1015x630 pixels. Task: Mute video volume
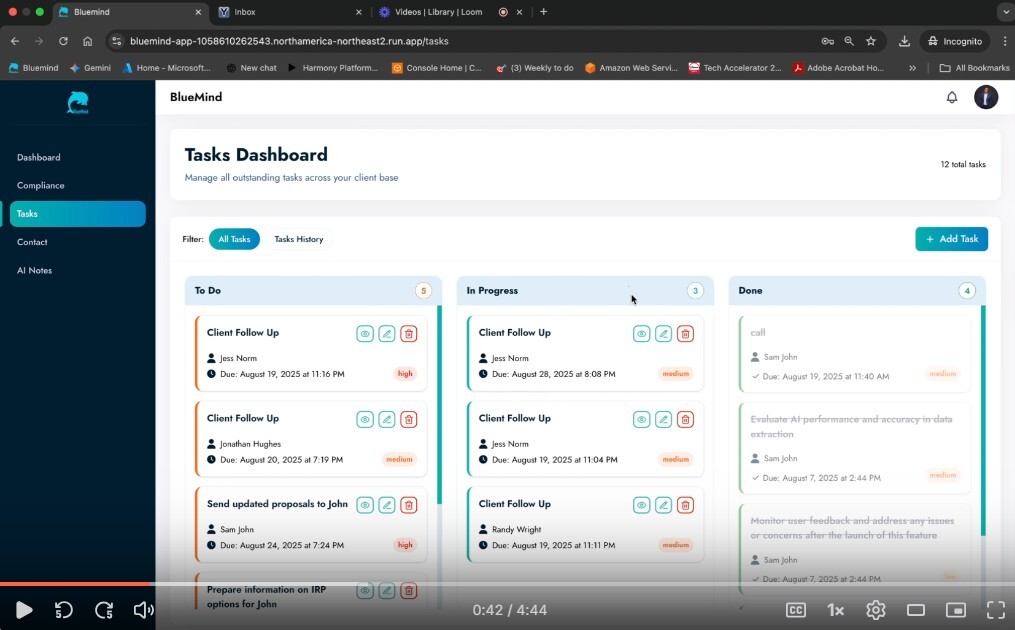pos(143,610)
